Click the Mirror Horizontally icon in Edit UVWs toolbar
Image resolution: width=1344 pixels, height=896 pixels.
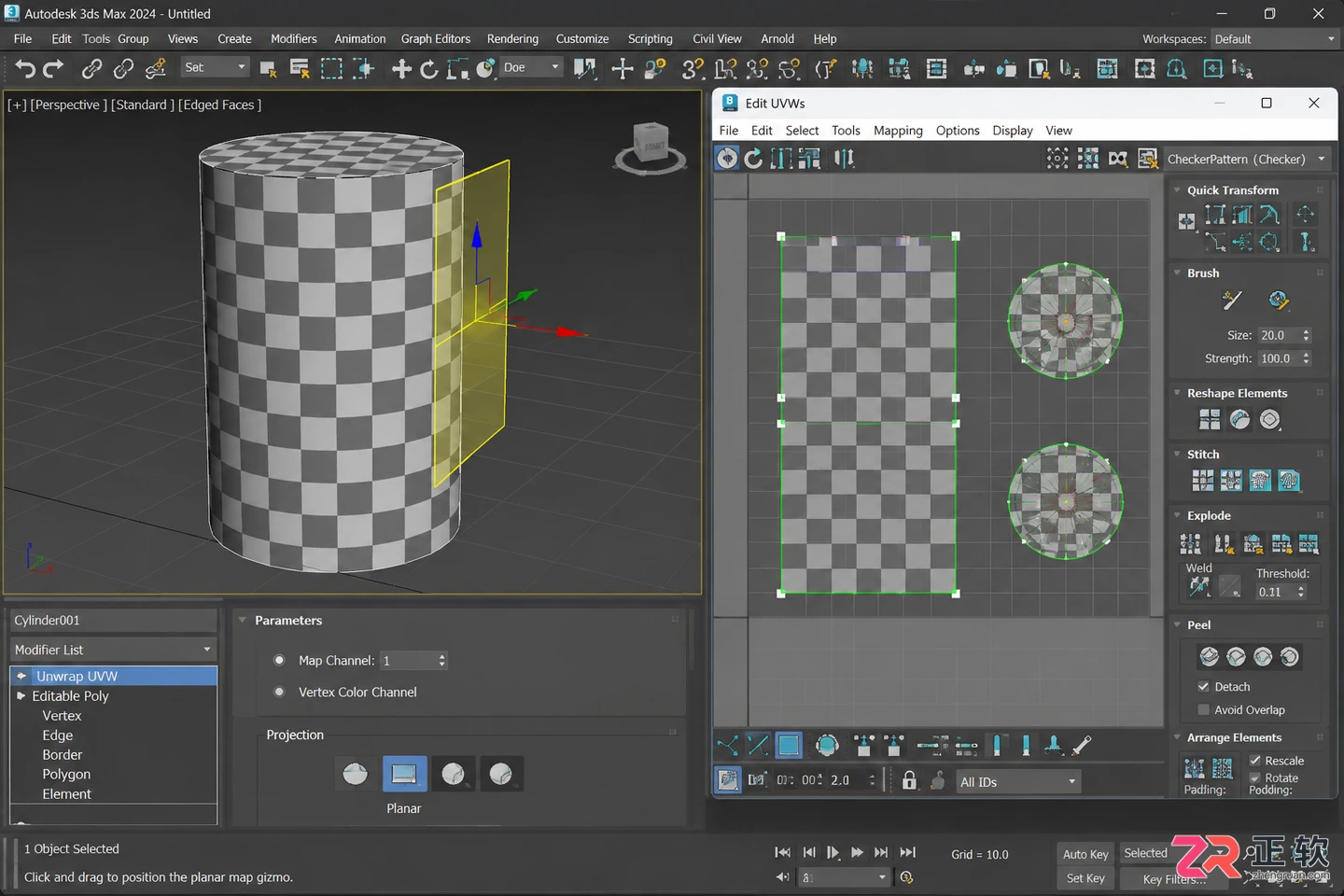point(844,159)
